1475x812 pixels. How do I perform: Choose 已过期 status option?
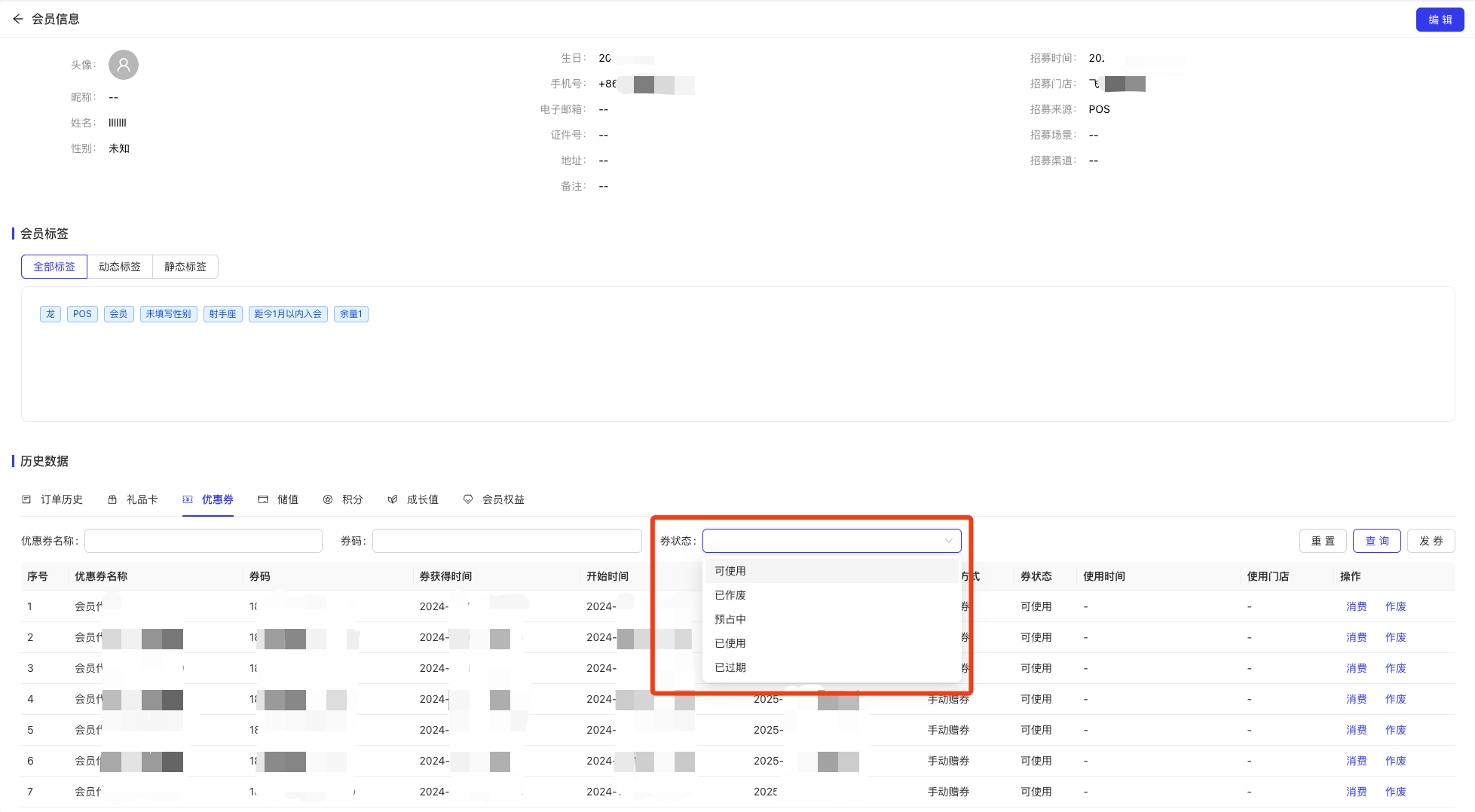coord(832,667)
